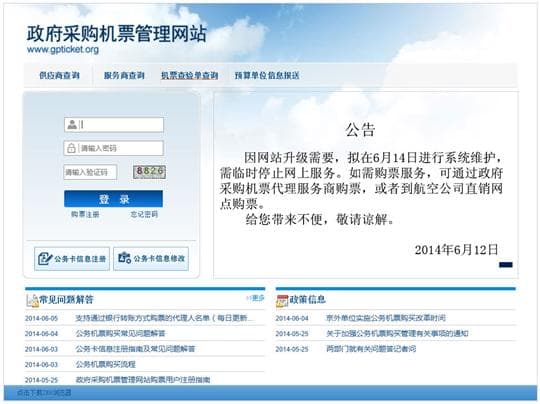Expand FAQ list via 更多 link

(x=256, y=298)
